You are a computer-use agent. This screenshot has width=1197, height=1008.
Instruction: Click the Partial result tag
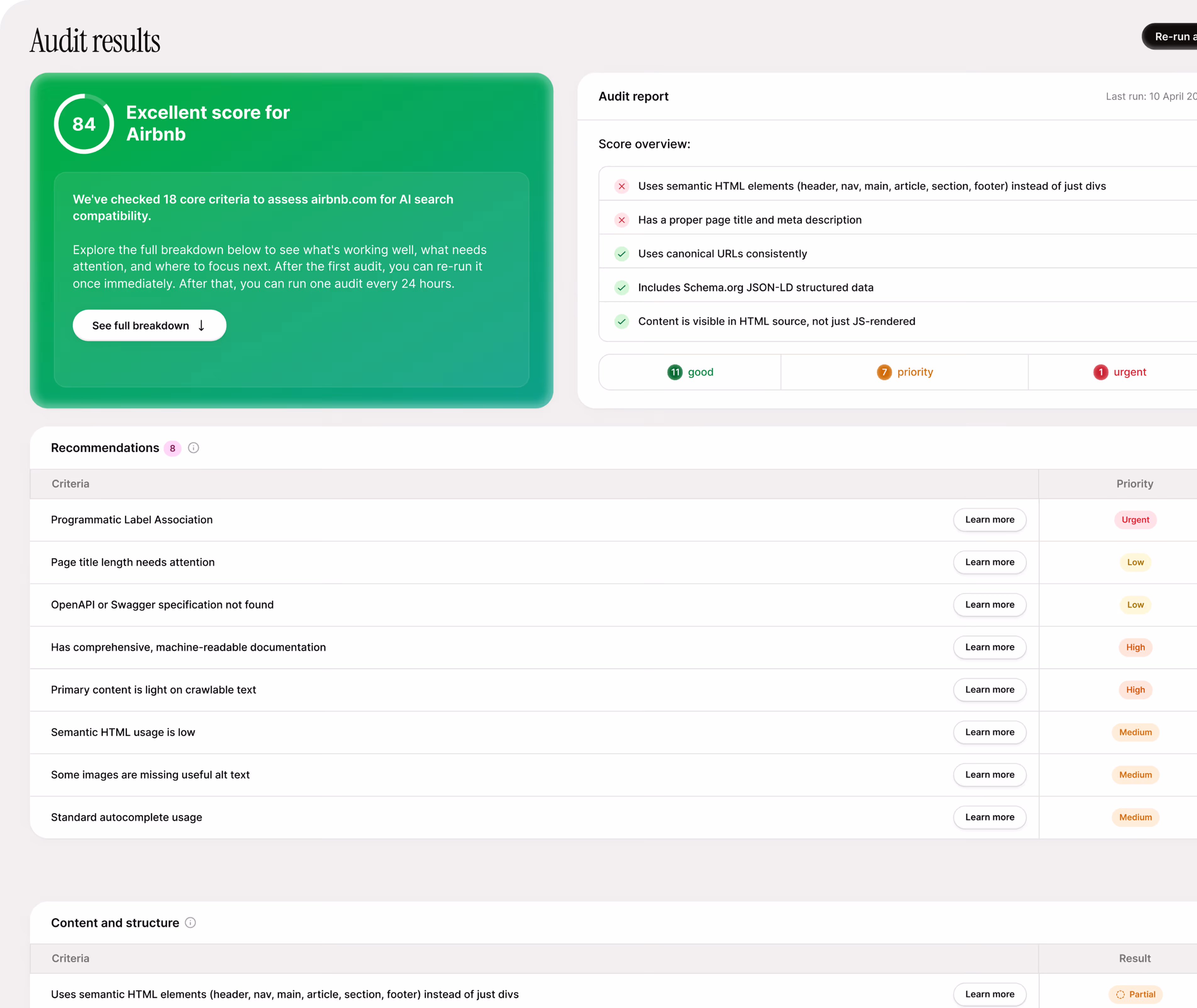[x=1135, y=994]
